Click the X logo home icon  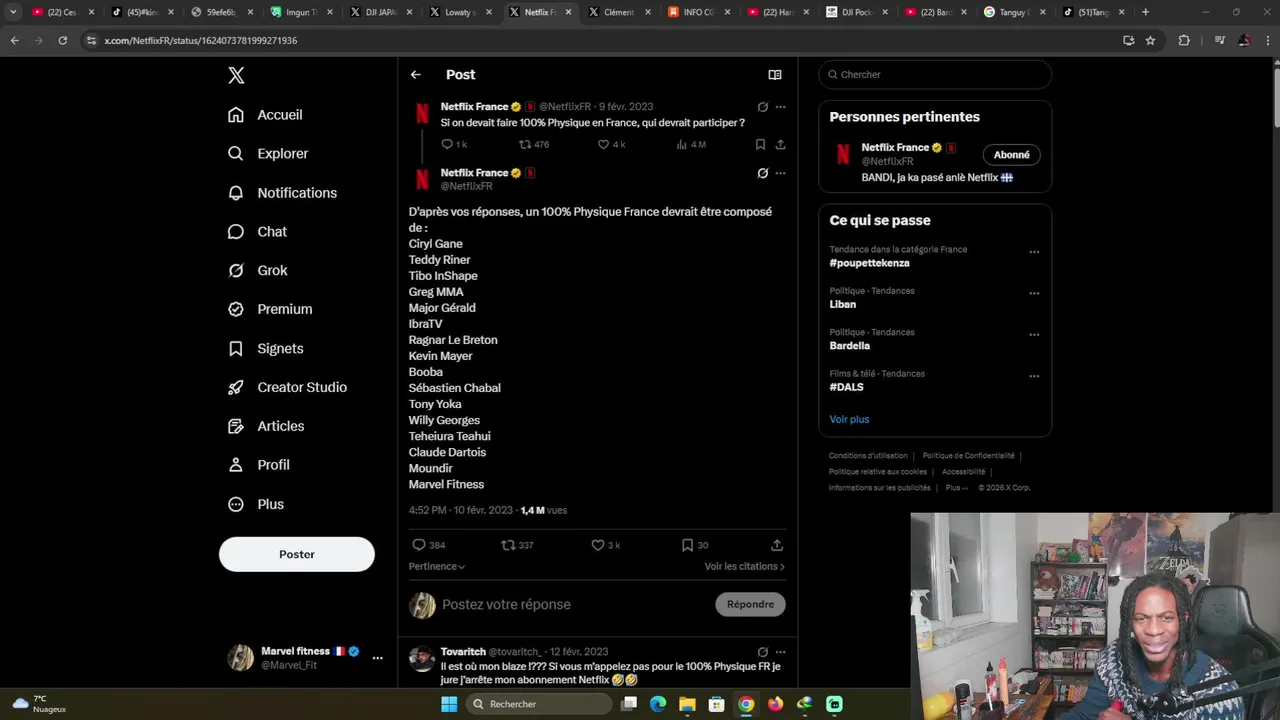[236, 75]
